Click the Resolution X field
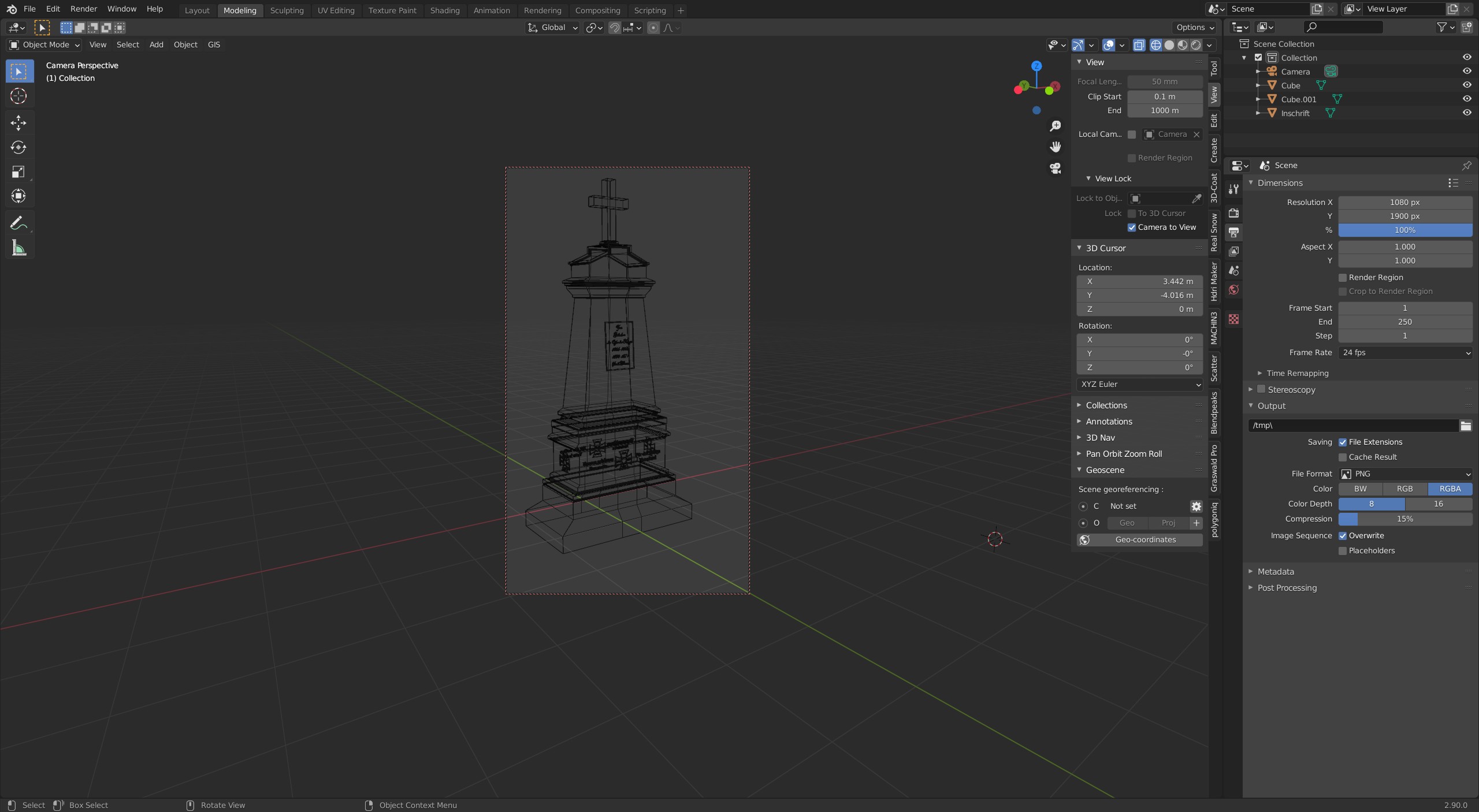This screenshot has width=1479, height=812. (1404, 202)
